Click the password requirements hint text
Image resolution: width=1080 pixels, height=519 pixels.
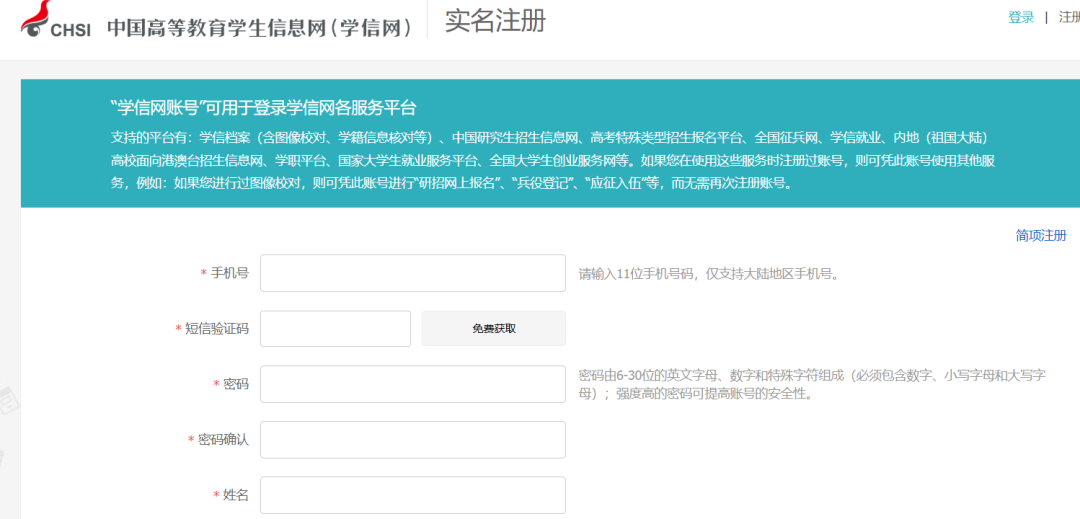812,384
